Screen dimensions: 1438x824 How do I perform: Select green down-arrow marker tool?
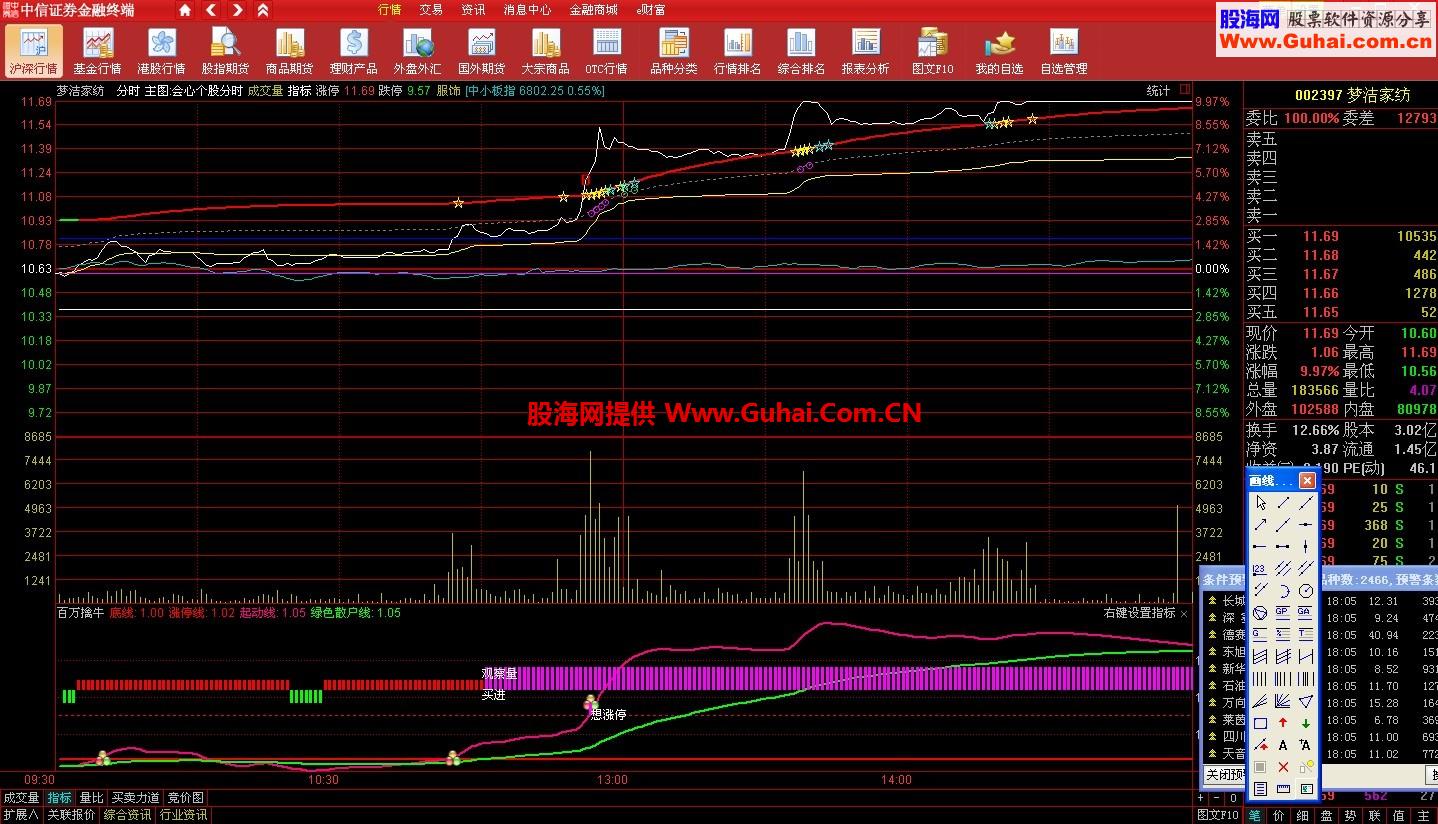click(1306, 723)
